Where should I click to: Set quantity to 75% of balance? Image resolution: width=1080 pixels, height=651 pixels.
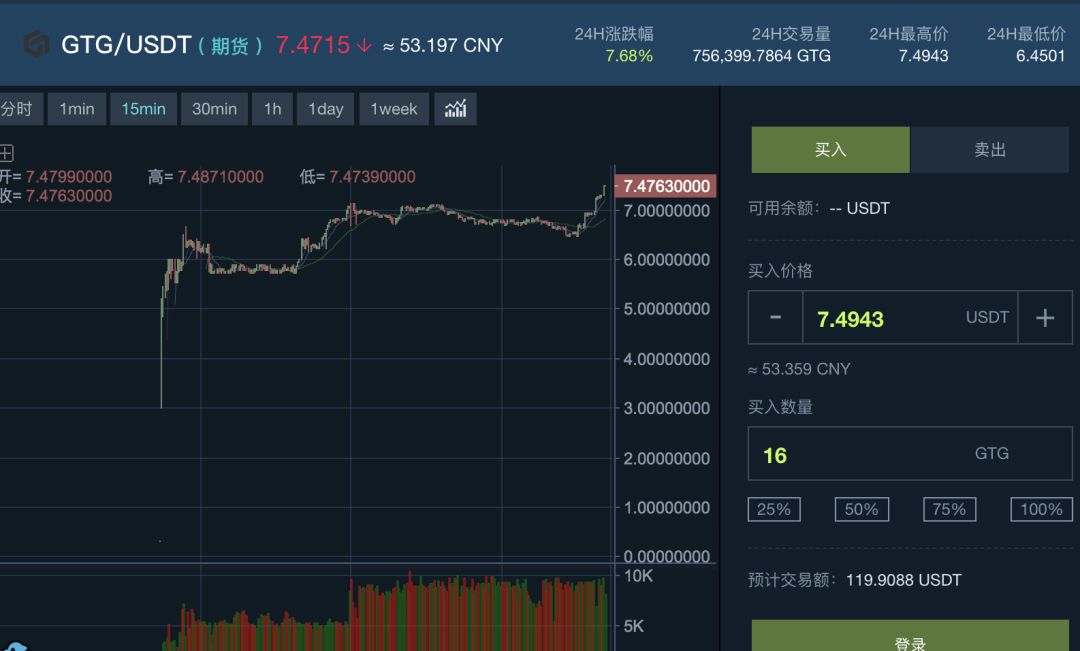949,509
